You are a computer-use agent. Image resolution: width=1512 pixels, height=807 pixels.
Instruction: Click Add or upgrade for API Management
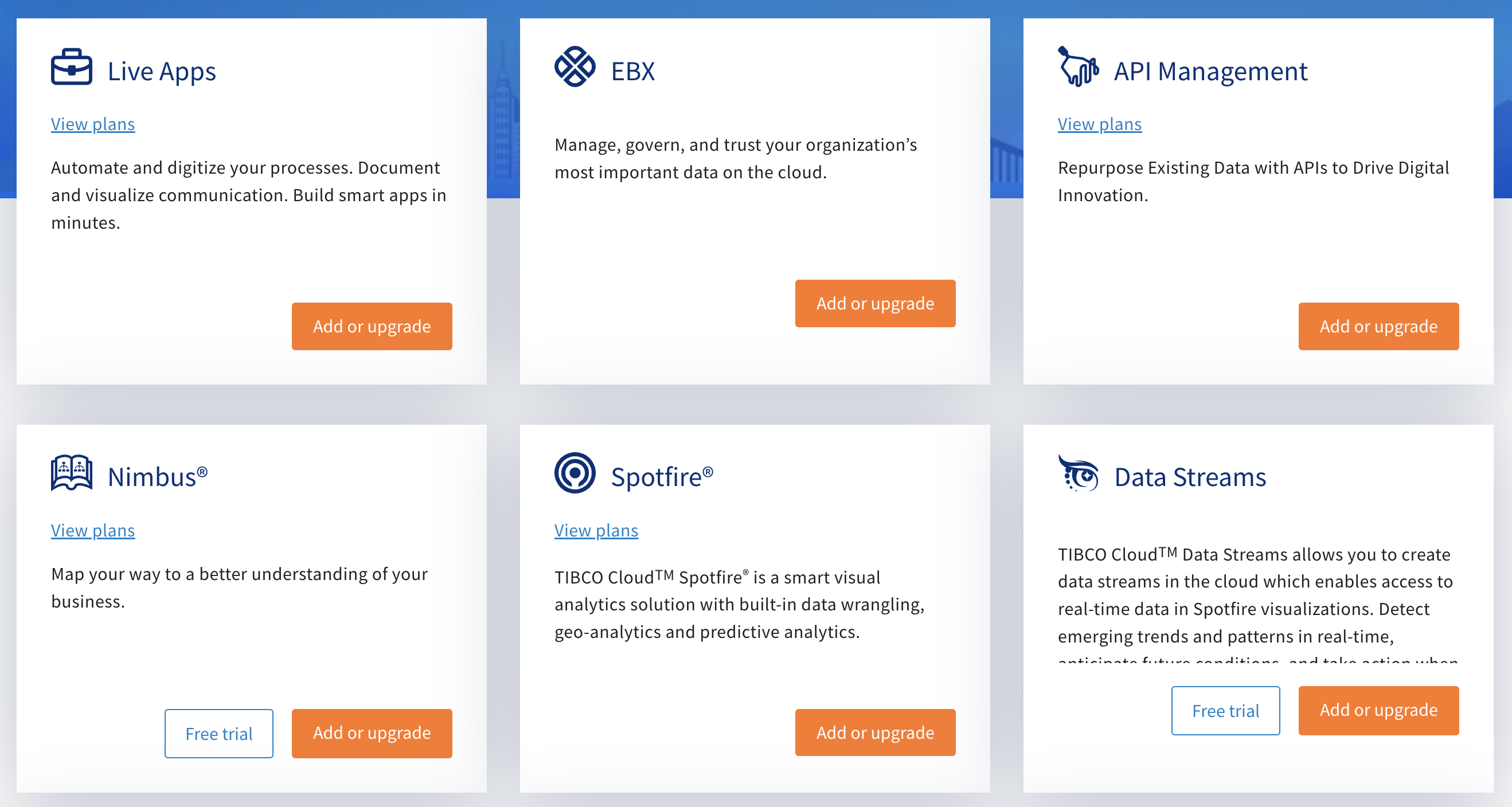1378,326
